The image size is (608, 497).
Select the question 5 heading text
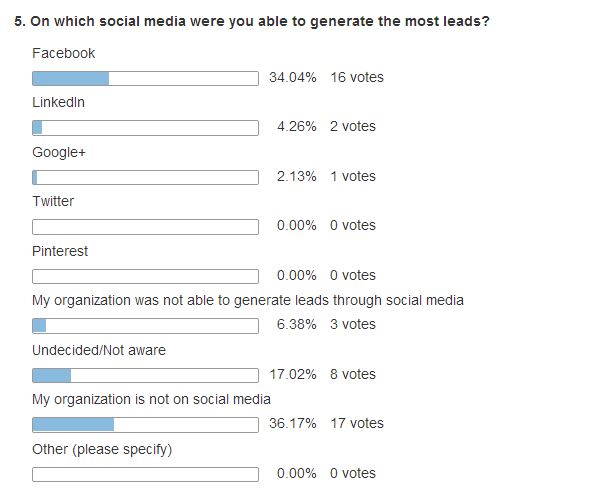click(252, 21)
